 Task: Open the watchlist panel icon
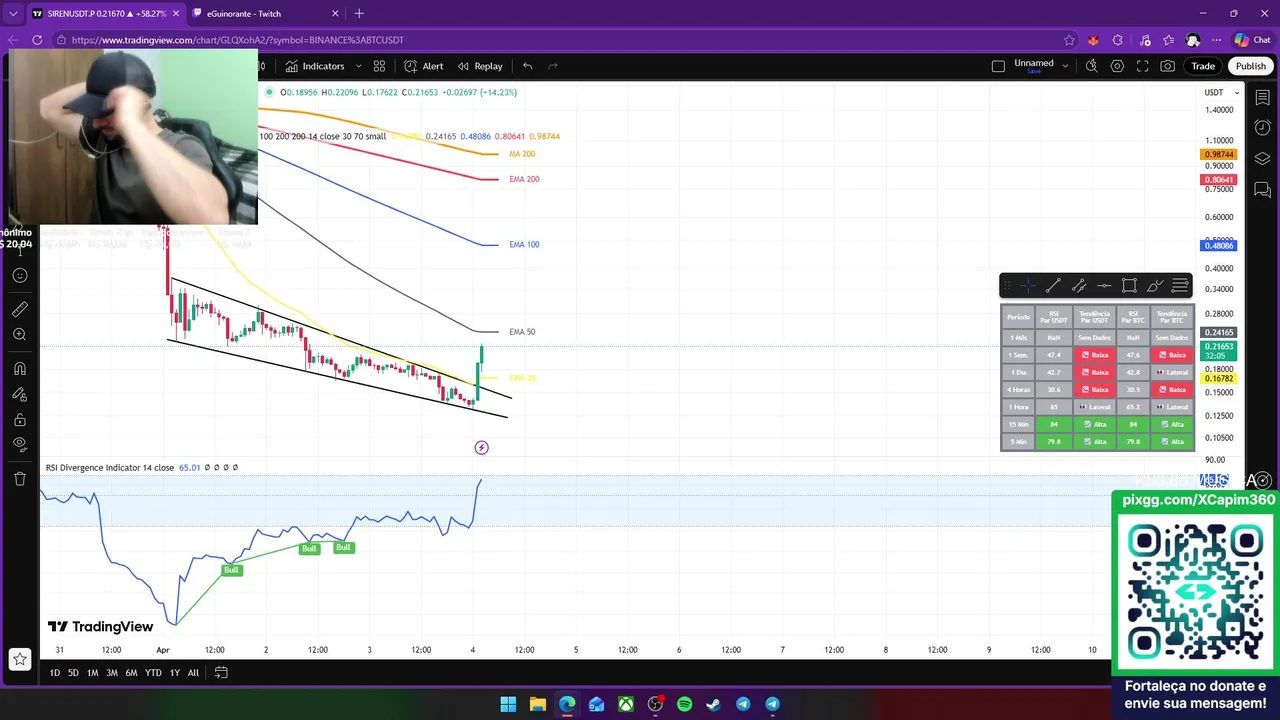(x=1263, y=97)
